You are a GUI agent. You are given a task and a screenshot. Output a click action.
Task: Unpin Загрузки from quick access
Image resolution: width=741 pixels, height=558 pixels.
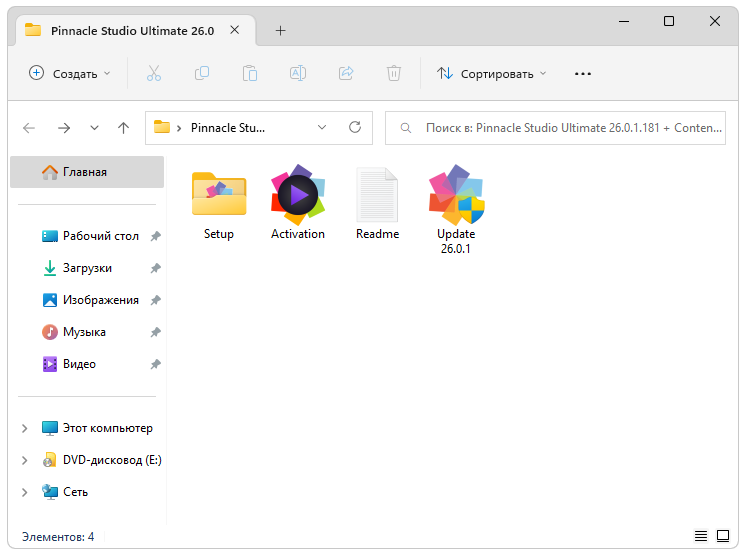pos(155,268)
